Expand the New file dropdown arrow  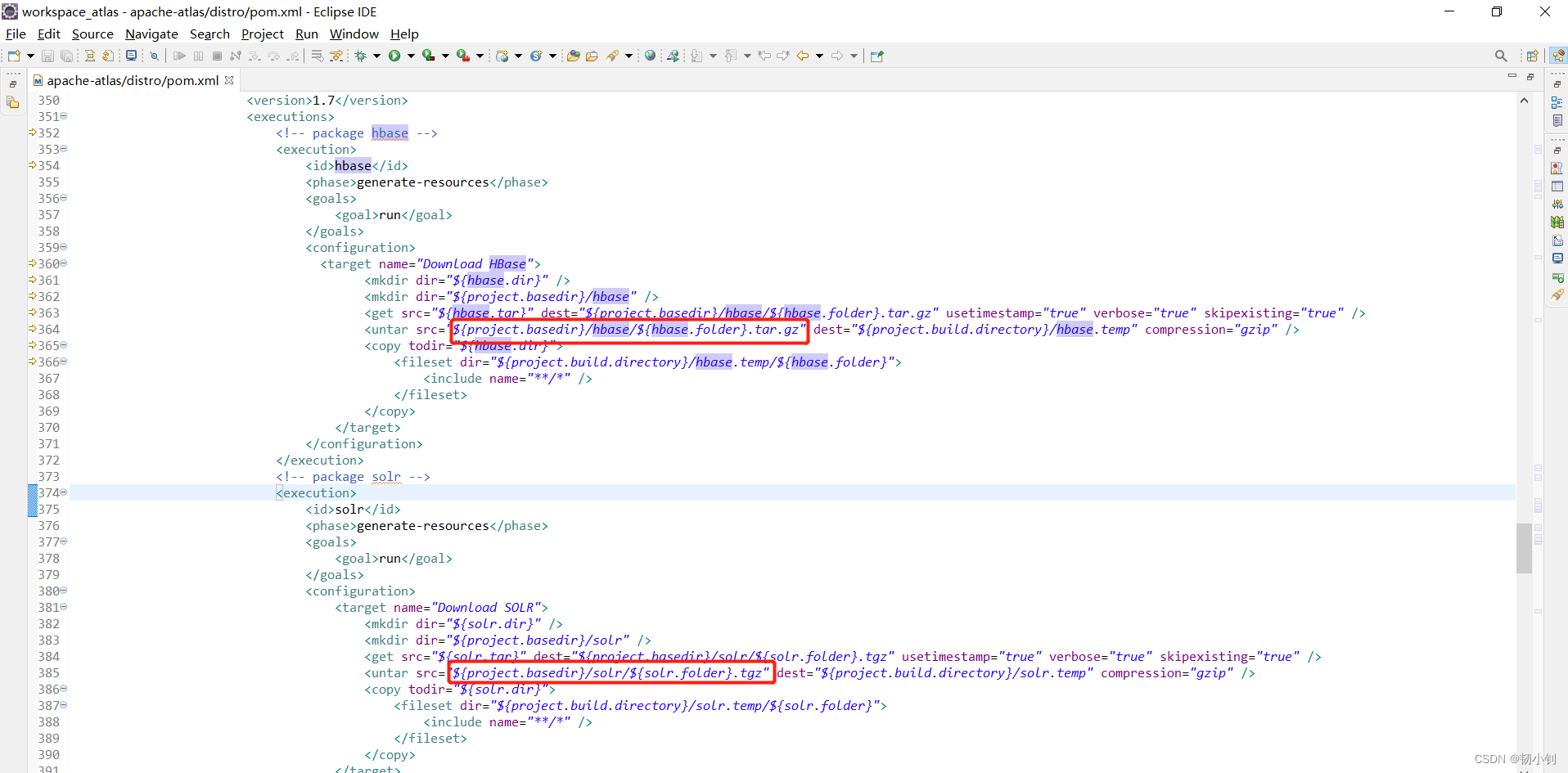[30, 56]
